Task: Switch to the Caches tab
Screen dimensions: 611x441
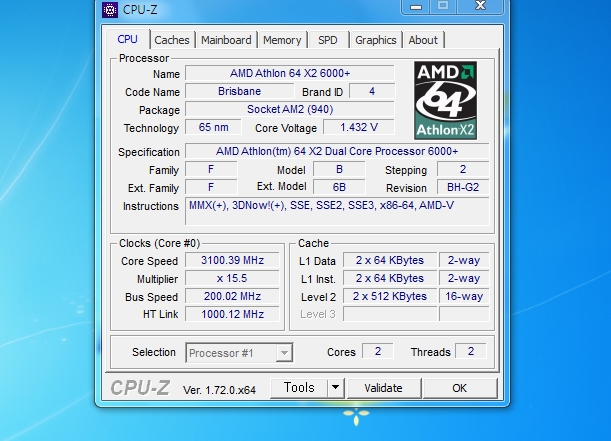Action: (x=171, y=40)
